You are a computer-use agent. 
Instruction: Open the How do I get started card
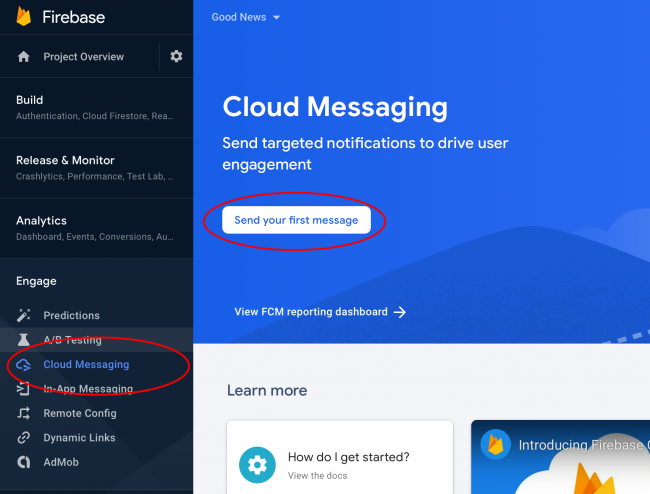tap(340, 458)
